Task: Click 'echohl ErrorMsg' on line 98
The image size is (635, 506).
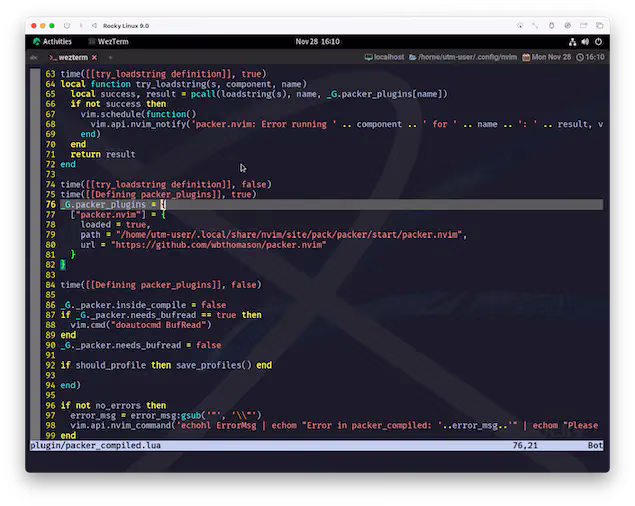Action: [219, 425]
